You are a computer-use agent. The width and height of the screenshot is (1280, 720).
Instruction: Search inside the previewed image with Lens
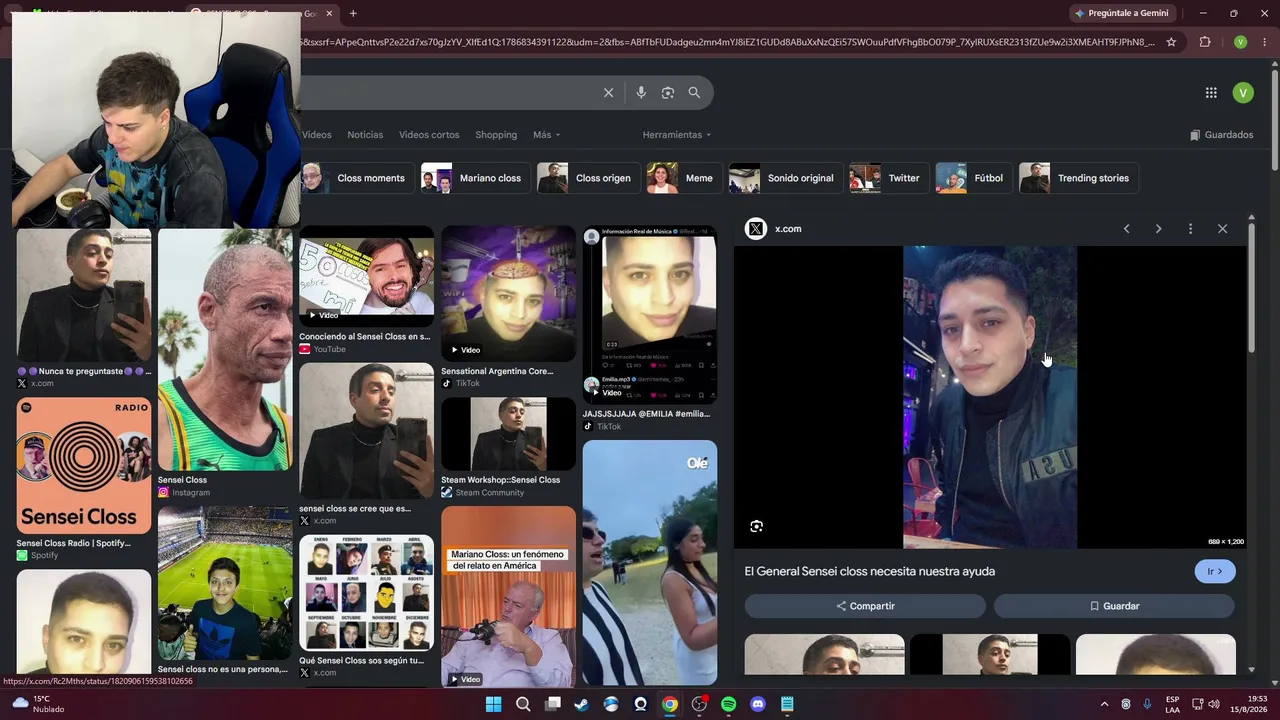click(756, 526)
